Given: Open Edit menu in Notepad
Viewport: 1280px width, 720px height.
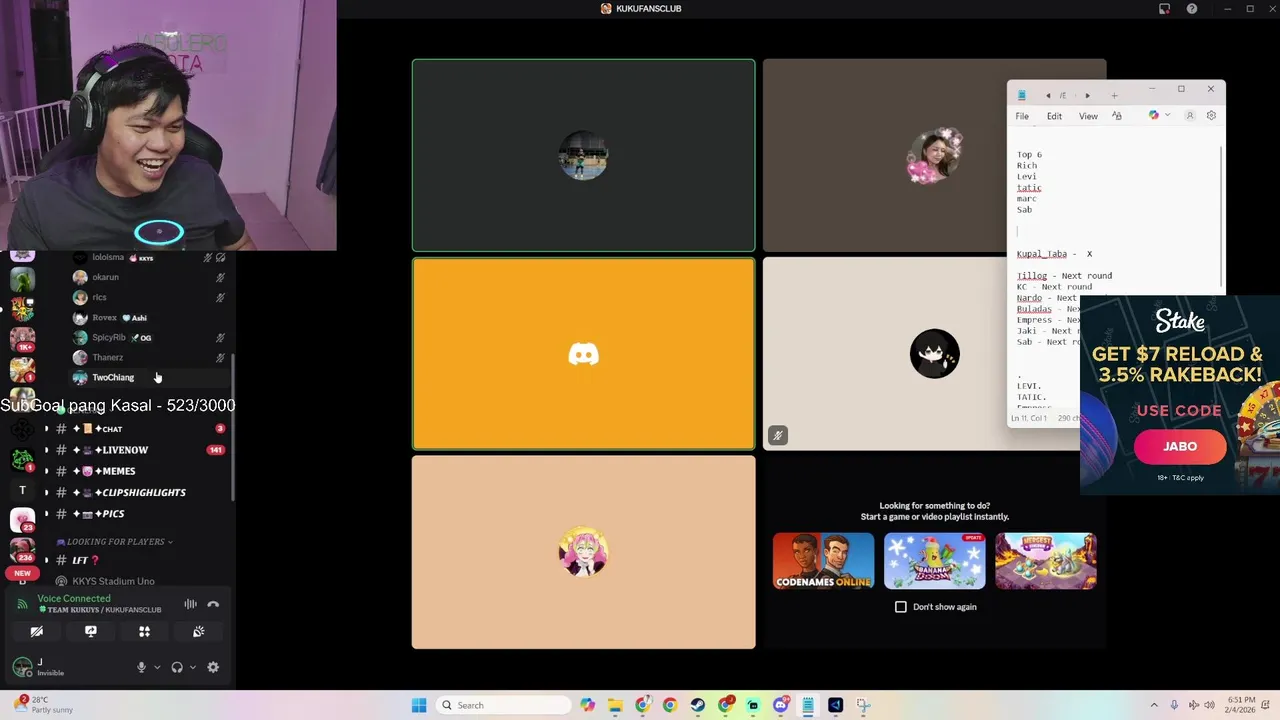Looking at the screenshot, I should (1054, 116).
